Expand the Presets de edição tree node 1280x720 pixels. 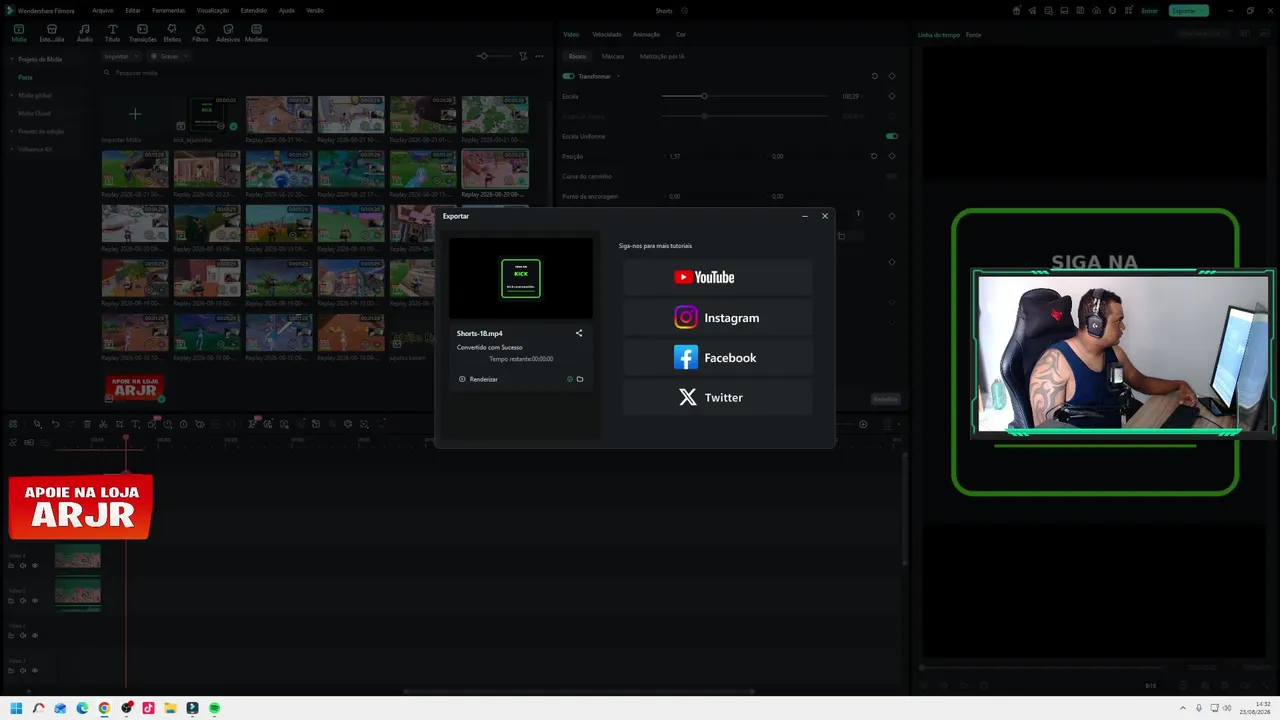click(12, 131)
